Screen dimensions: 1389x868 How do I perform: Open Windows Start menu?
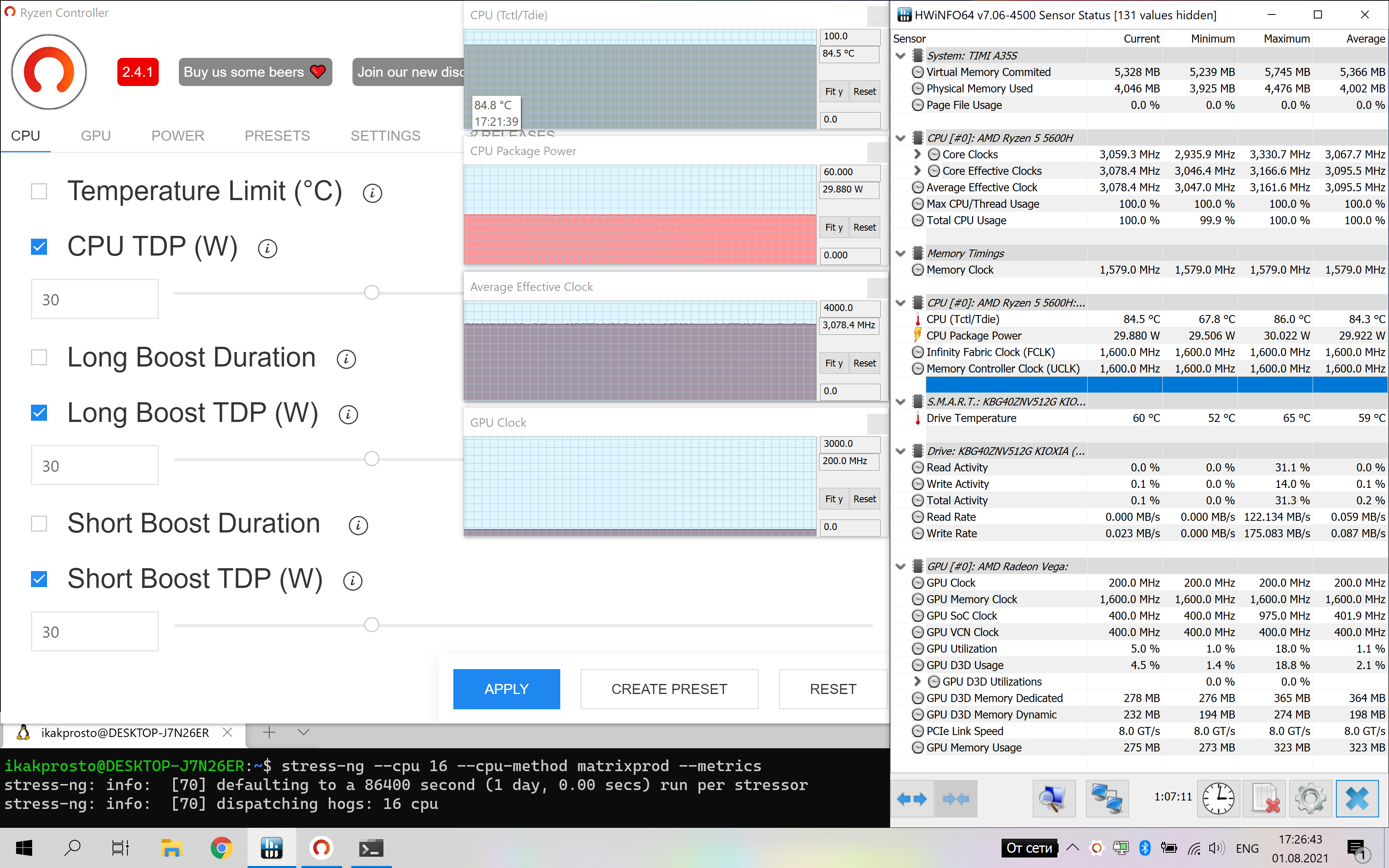point(24,848)
